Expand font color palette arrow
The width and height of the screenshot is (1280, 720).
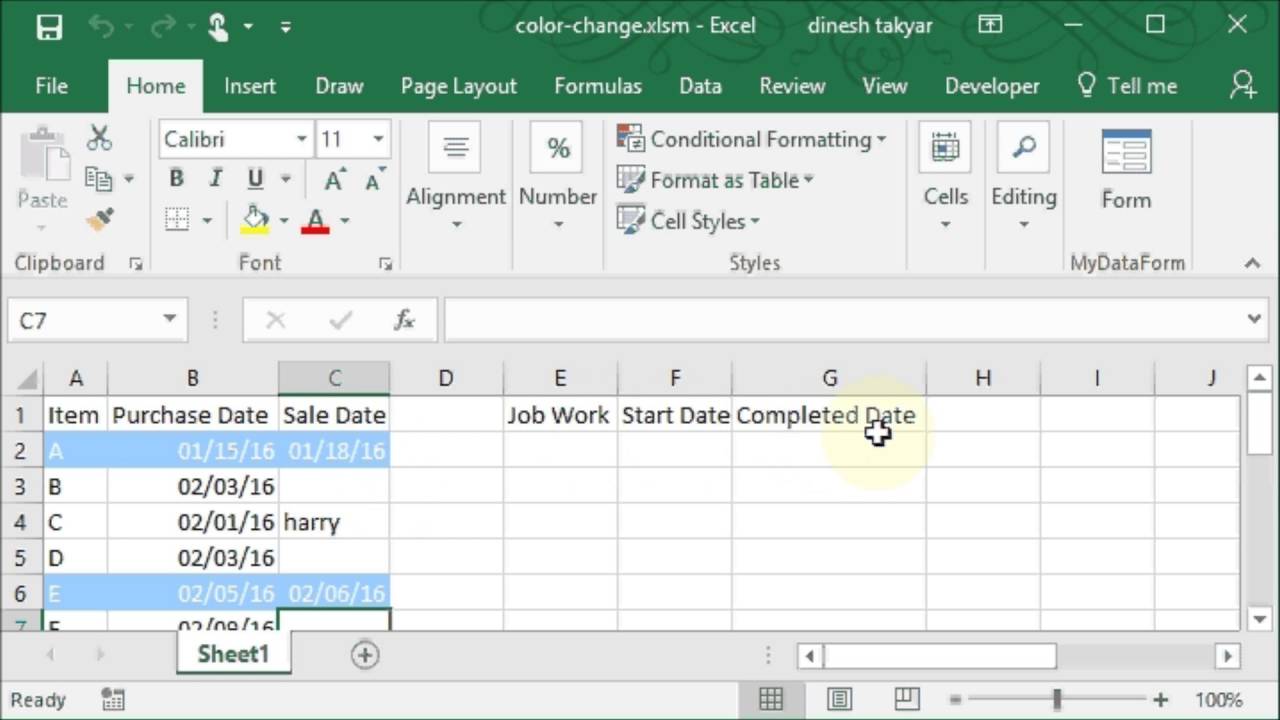tap(345, 220)
